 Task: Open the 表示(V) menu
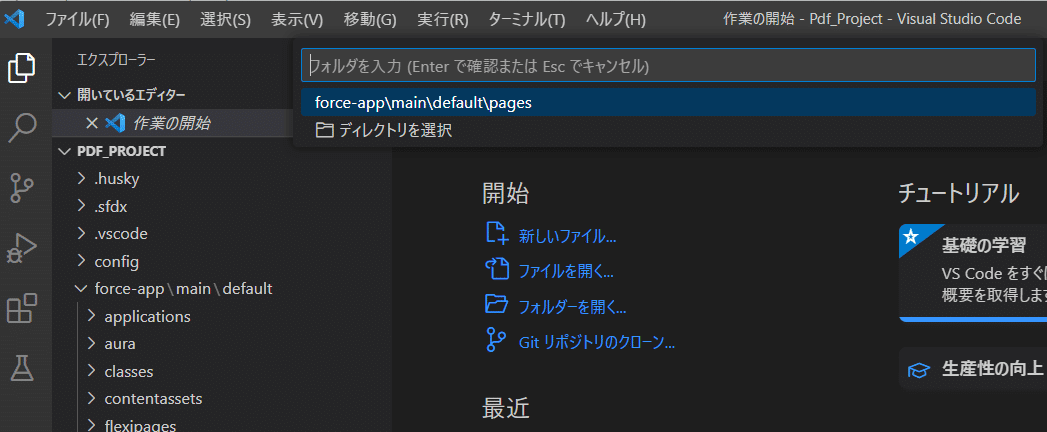297,19
